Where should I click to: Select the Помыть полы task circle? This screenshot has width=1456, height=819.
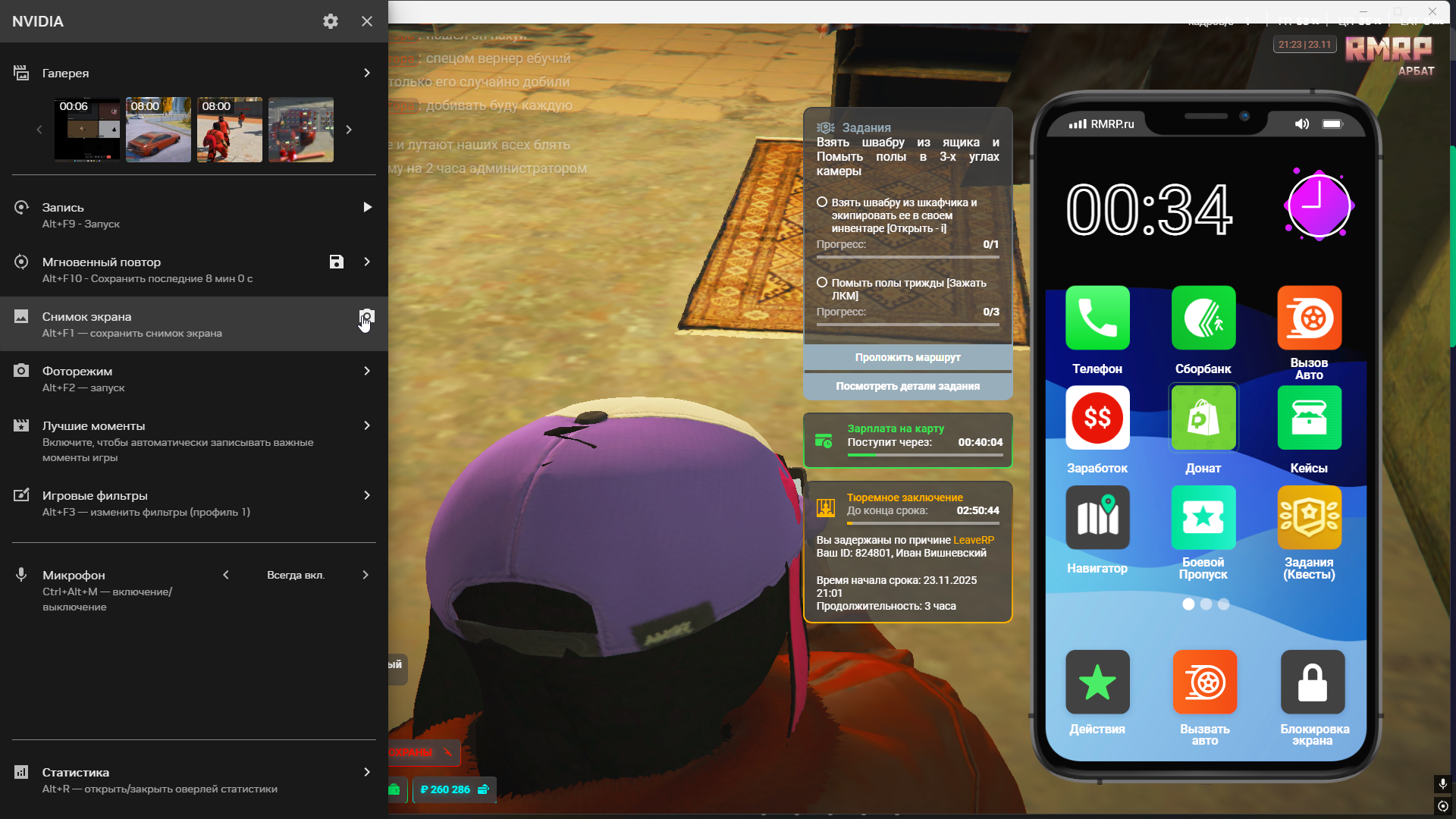(821, 282)
